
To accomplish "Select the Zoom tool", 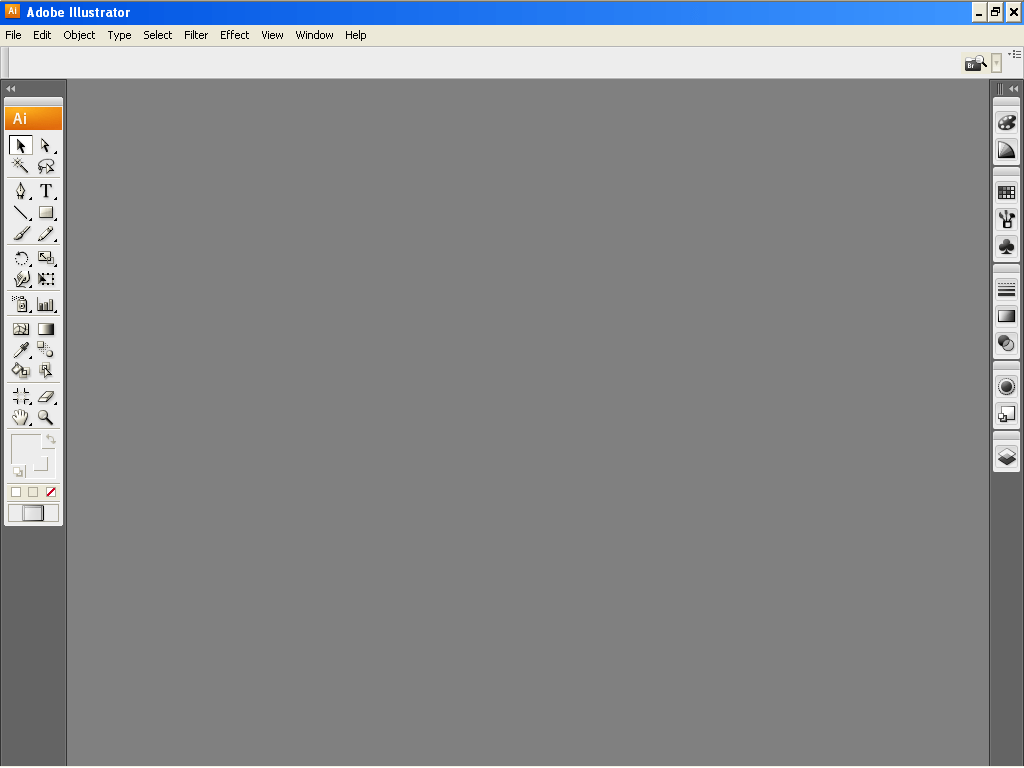I will [x=45, y=417].
